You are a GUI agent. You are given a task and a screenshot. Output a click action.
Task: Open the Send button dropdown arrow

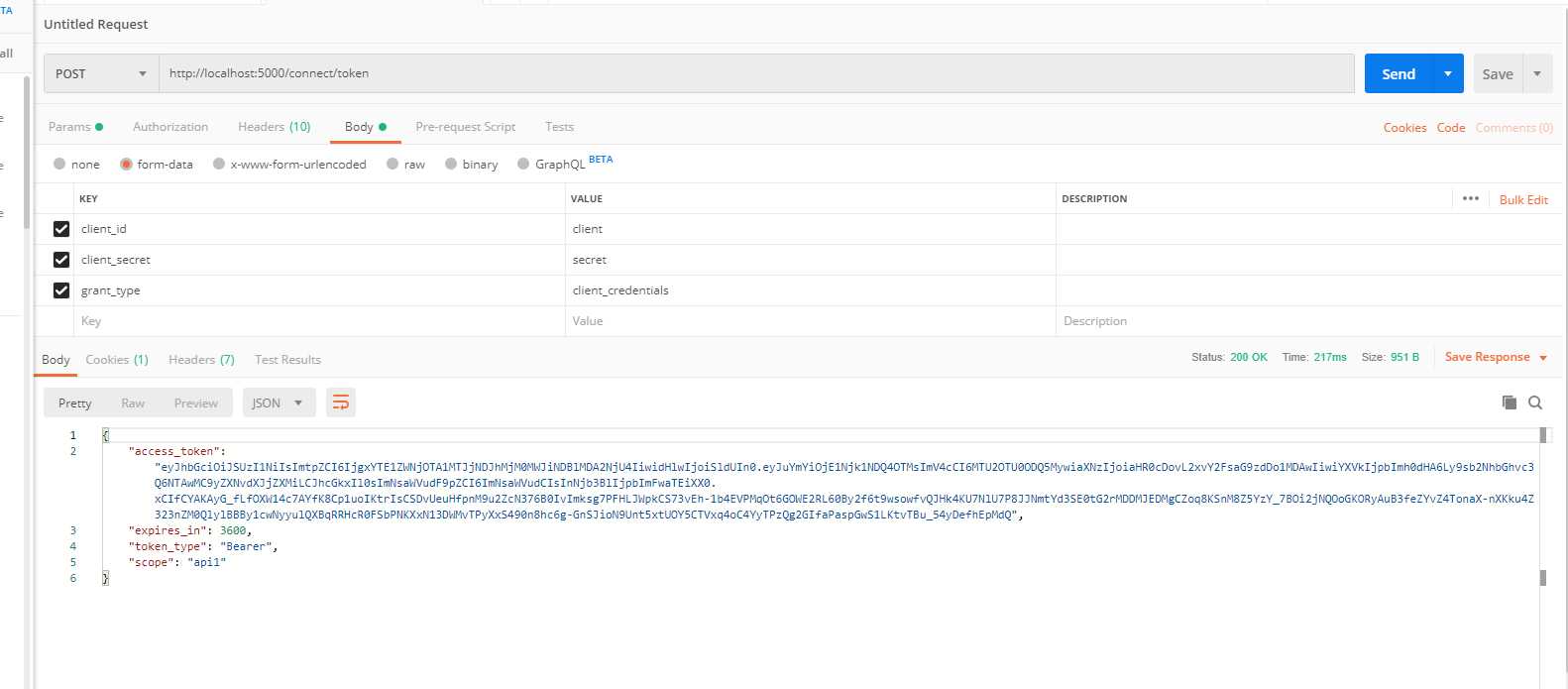(1448, 73)
